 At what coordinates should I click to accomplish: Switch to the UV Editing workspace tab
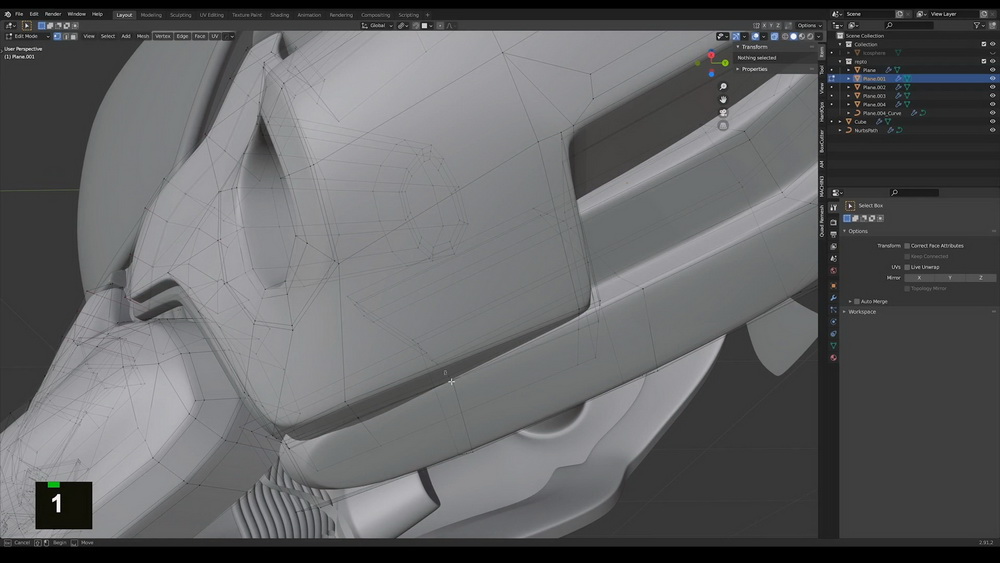coord(212,15)
